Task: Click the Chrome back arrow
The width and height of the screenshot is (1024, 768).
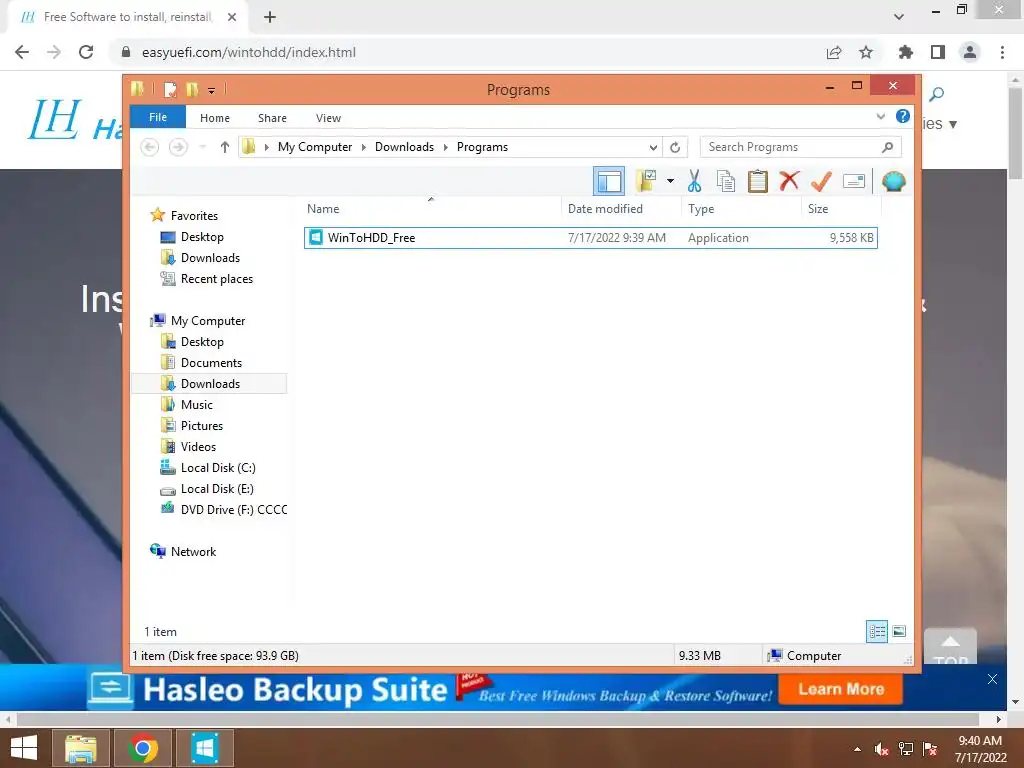Action: 22,52
